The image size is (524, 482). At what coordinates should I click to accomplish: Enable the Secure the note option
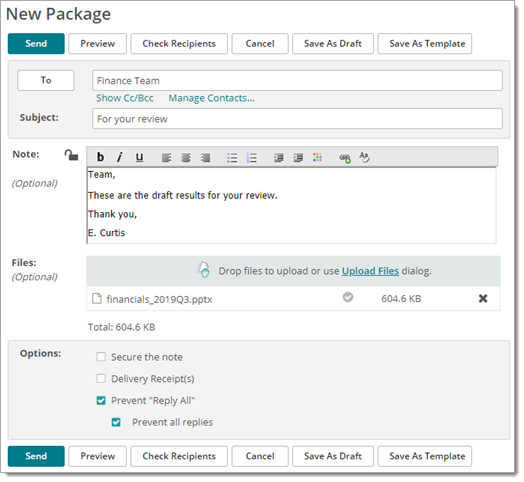pyautogui.click(x=101, y=357)
